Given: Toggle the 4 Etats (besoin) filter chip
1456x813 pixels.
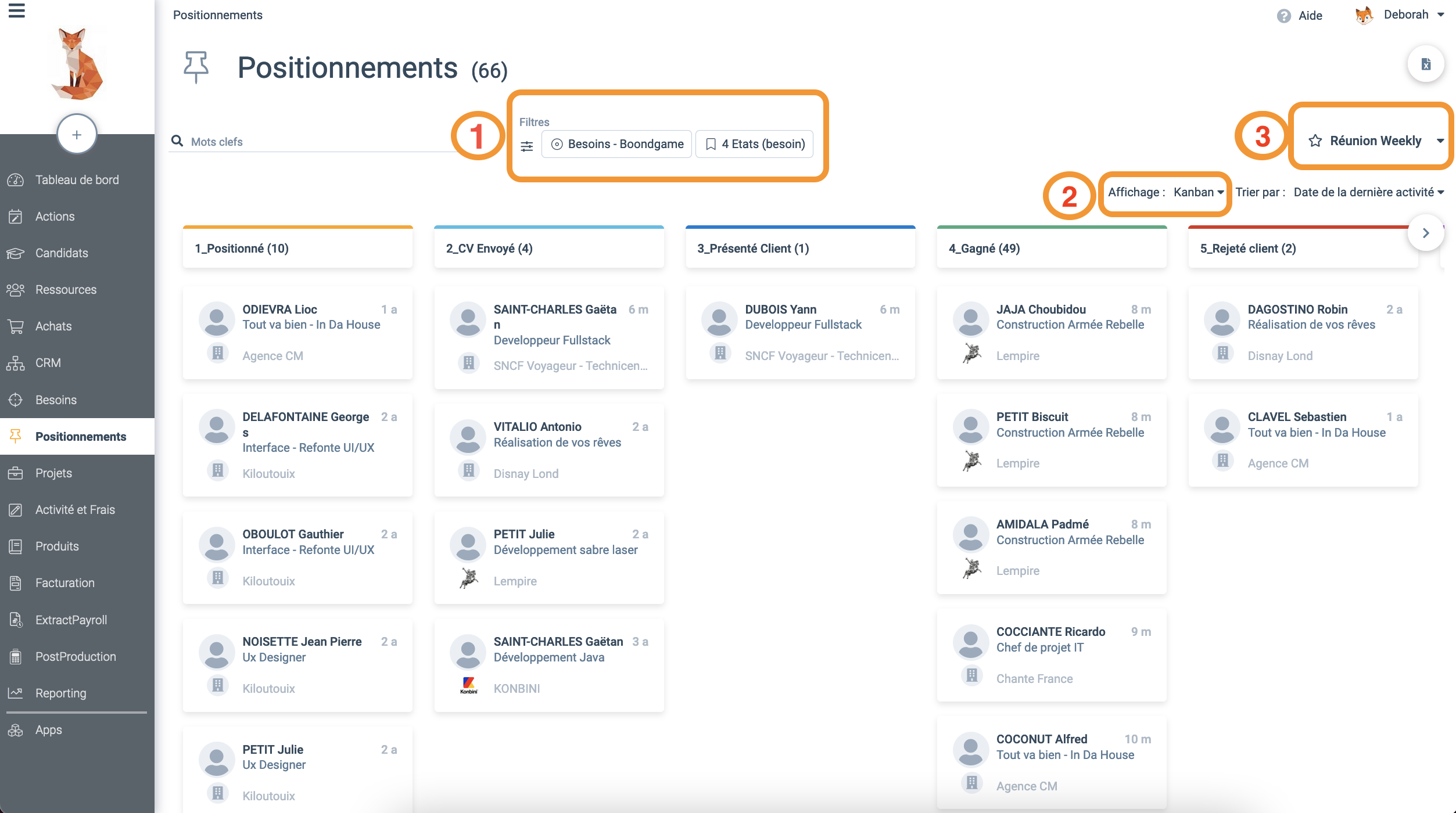Looking at the screenshot, I should pyautogui.click(x=754, y=144).
